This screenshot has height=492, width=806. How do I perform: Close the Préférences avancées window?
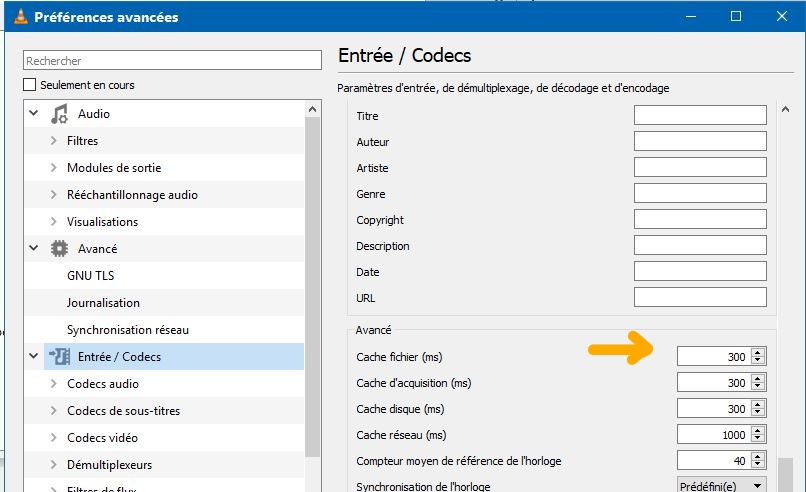tap(782, 16)
